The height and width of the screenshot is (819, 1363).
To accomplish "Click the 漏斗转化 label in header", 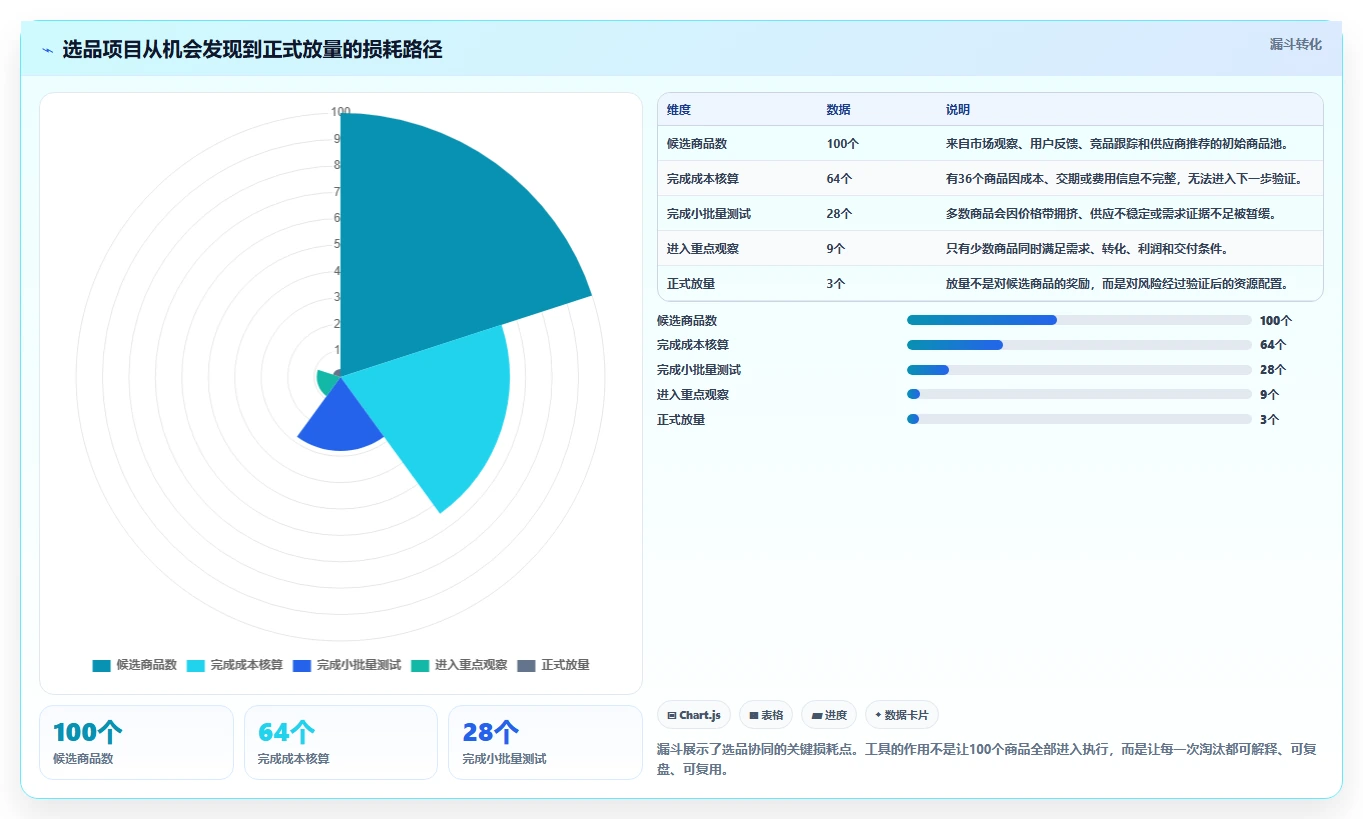I will click(1295, 44).
